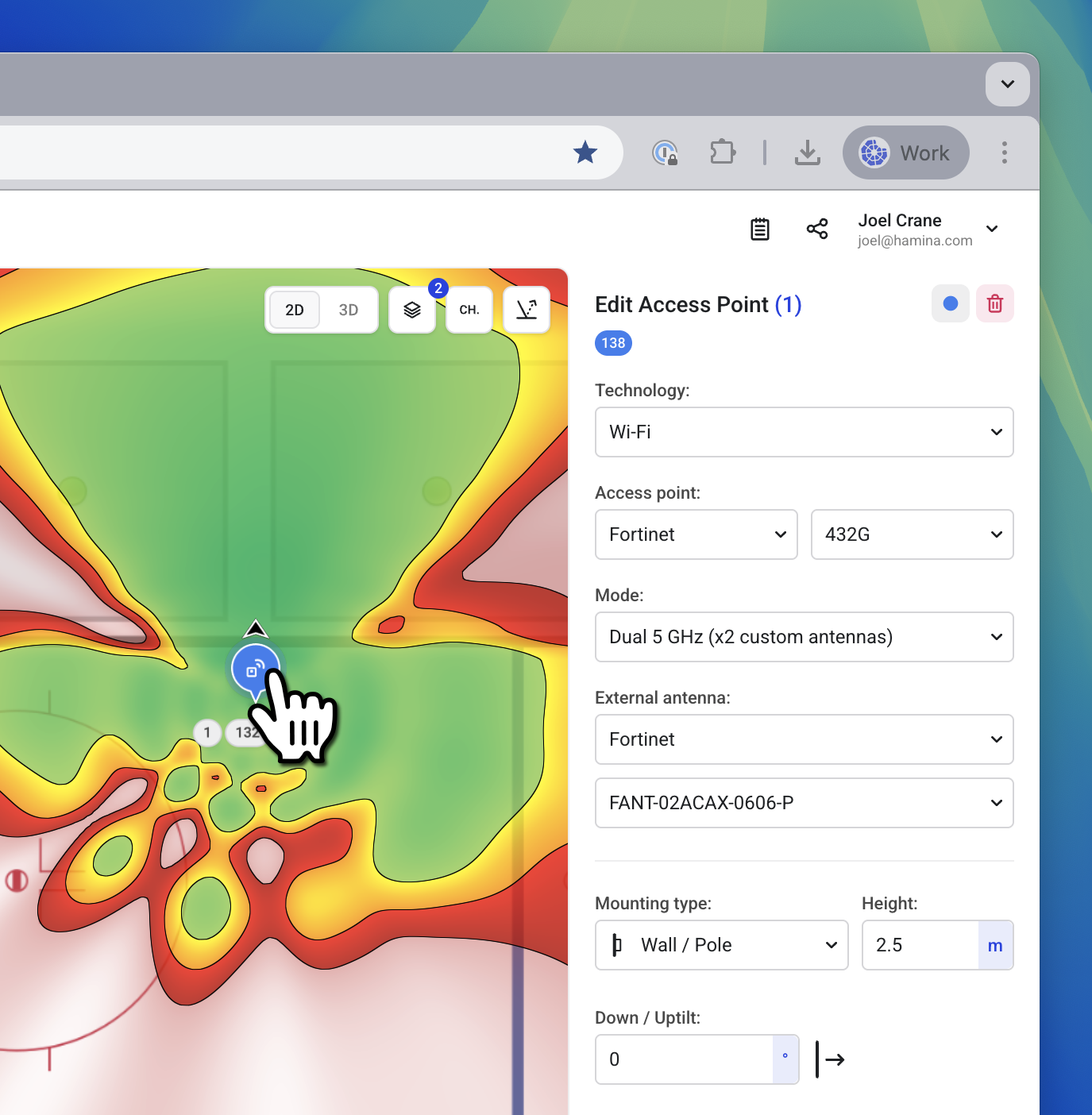
Task: Delete the access point with trash icon
Action: 994,303
